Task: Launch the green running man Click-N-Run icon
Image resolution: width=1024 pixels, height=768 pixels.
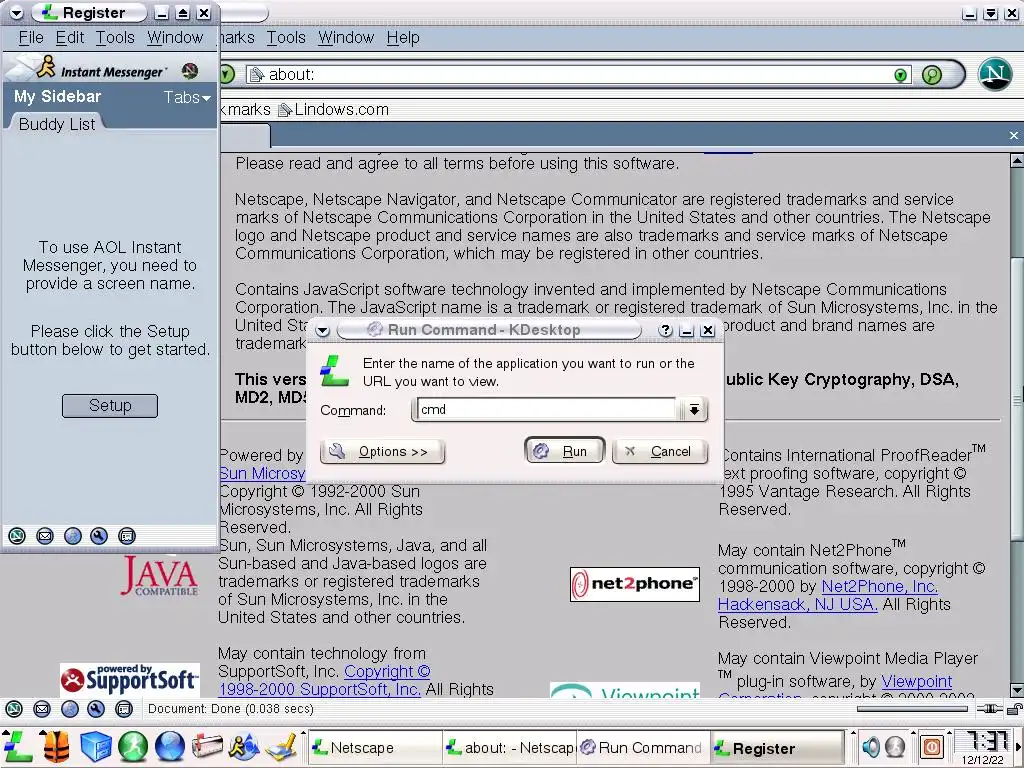Action: pyautogui.click(x=133, y=747)
